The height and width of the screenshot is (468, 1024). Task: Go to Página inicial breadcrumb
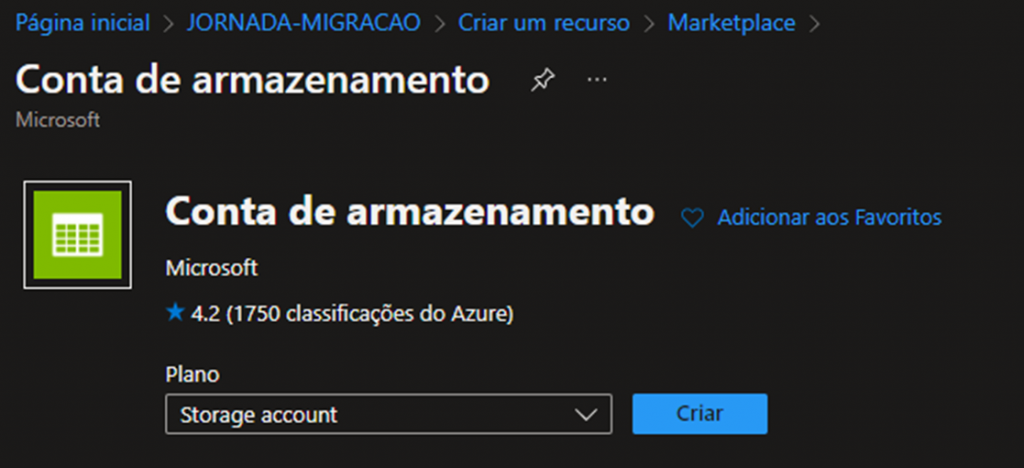point(83,23)
